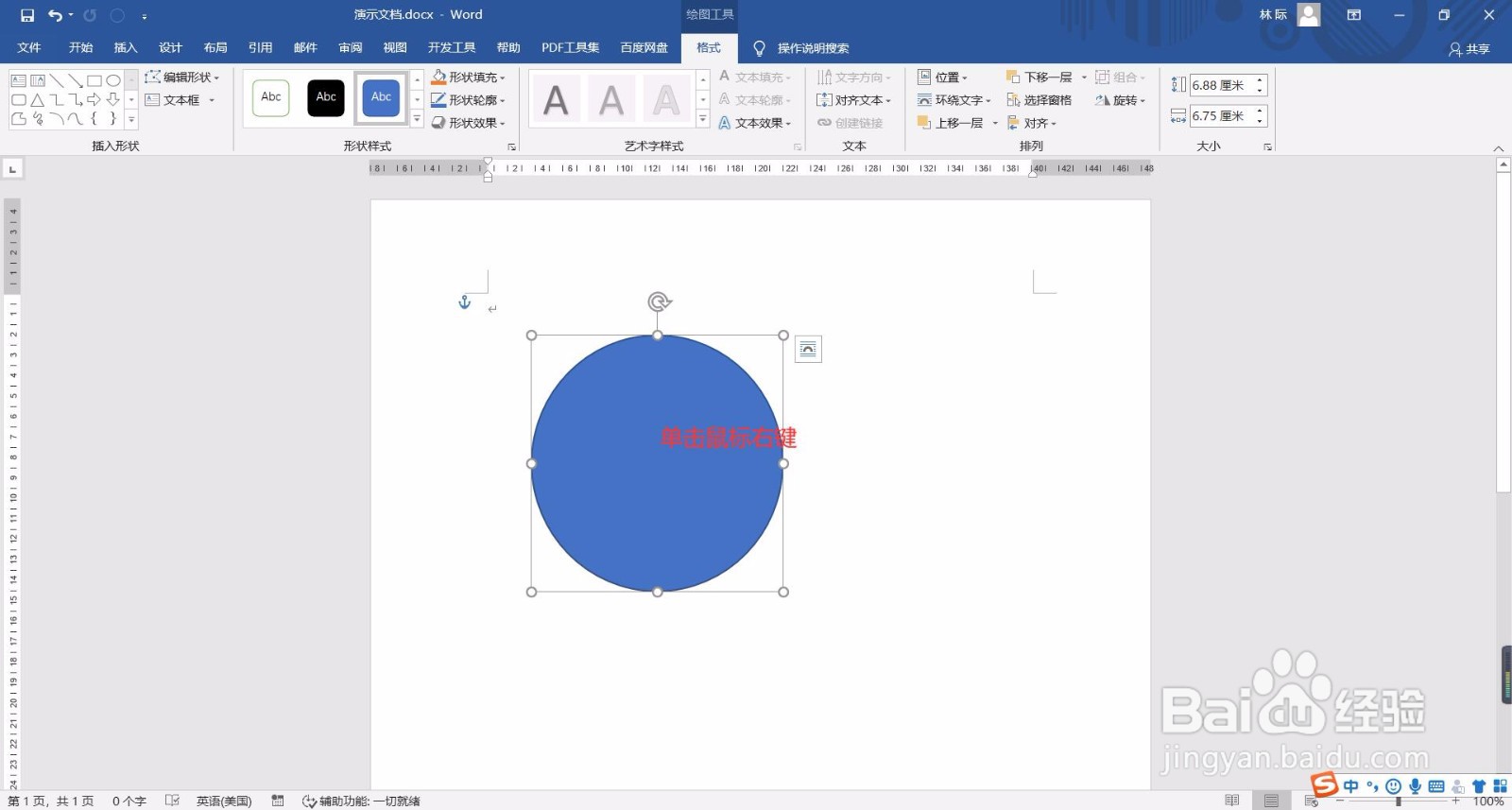Viewport: 1512px width, 810px height.
Task: Choose the rounded rectangle shape
Action: 18,99
